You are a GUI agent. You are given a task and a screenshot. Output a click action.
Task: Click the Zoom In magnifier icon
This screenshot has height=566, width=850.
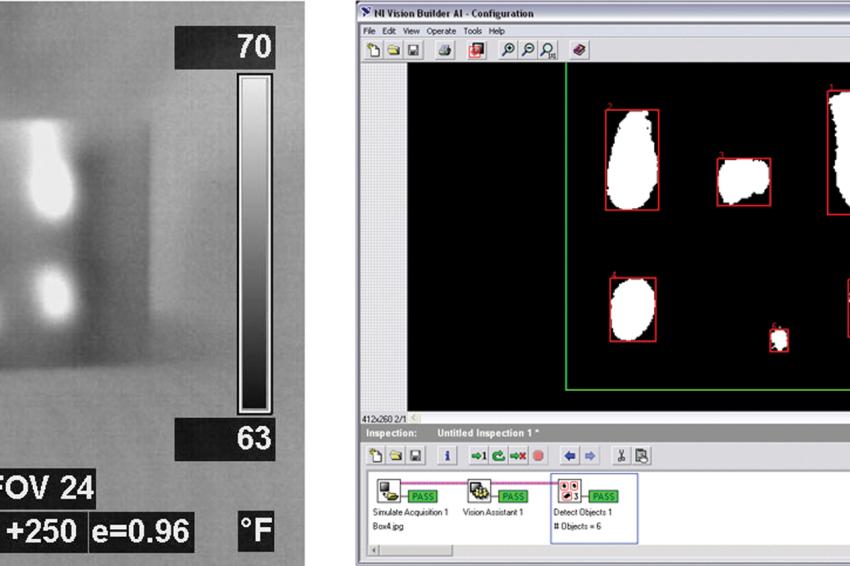(x=508, y=50)
